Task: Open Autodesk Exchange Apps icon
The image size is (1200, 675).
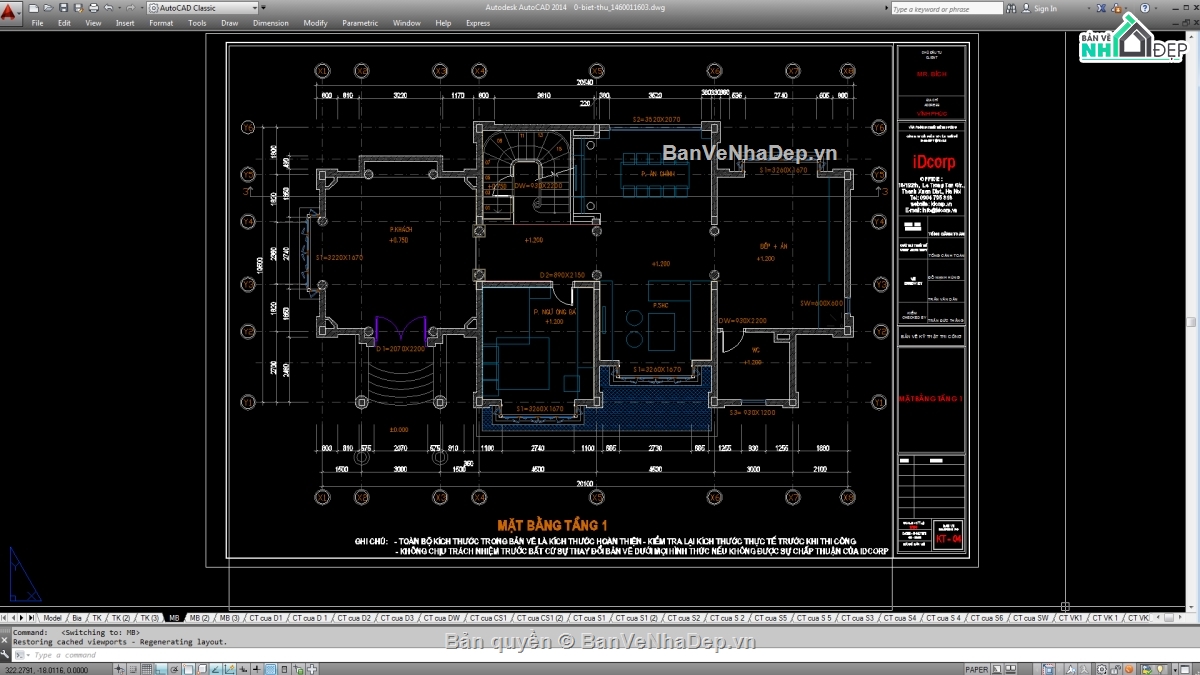Action: tap(1102, 8)
